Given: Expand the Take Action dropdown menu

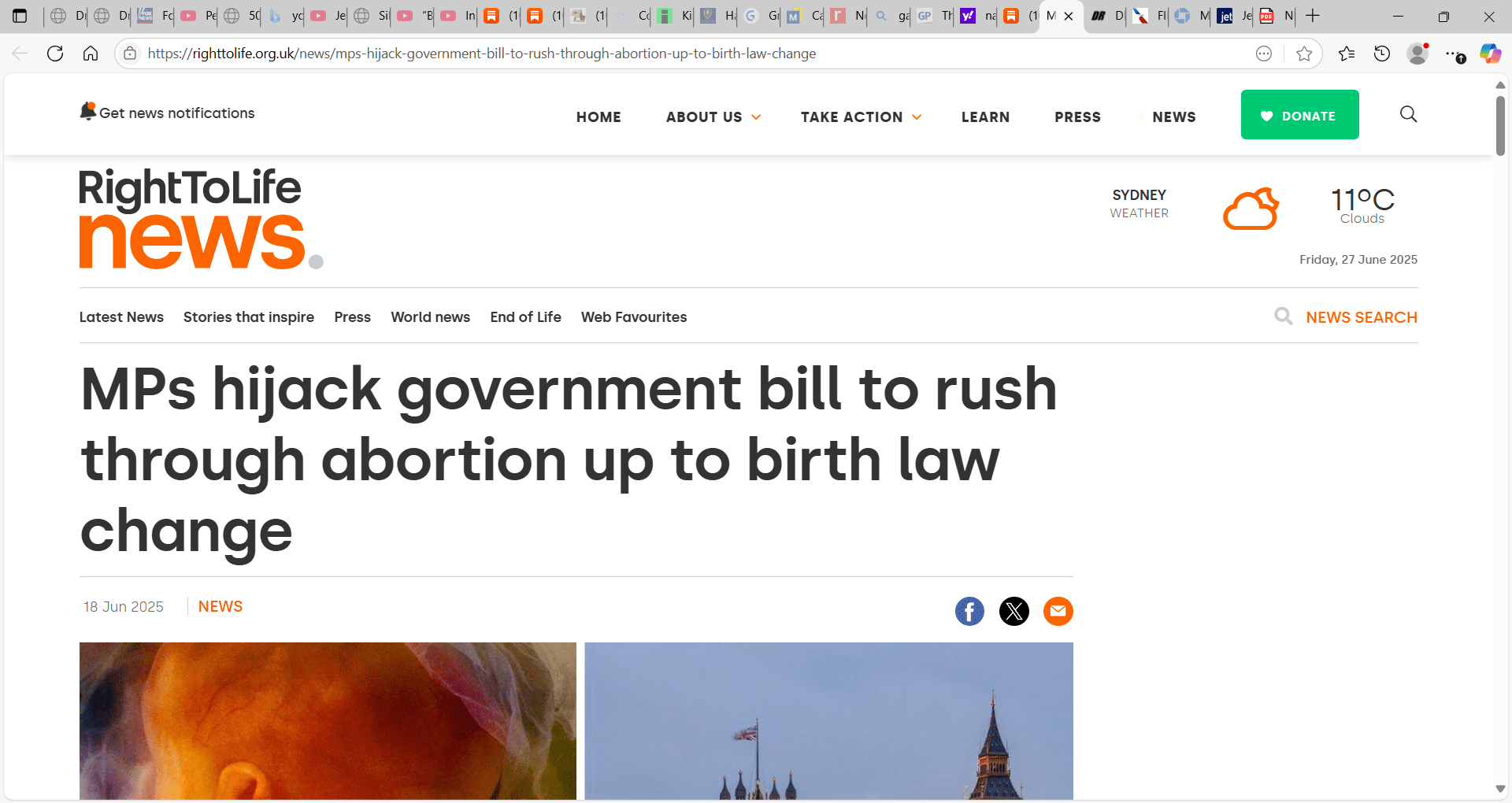Looking at the screenshot, I should pos(861,117).
